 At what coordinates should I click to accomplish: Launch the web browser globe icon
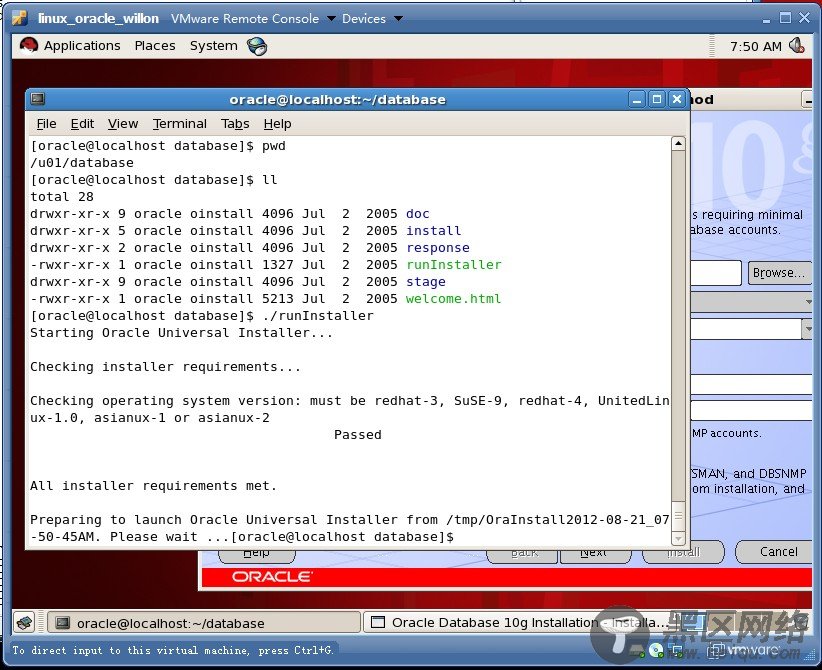coord(257,47)
